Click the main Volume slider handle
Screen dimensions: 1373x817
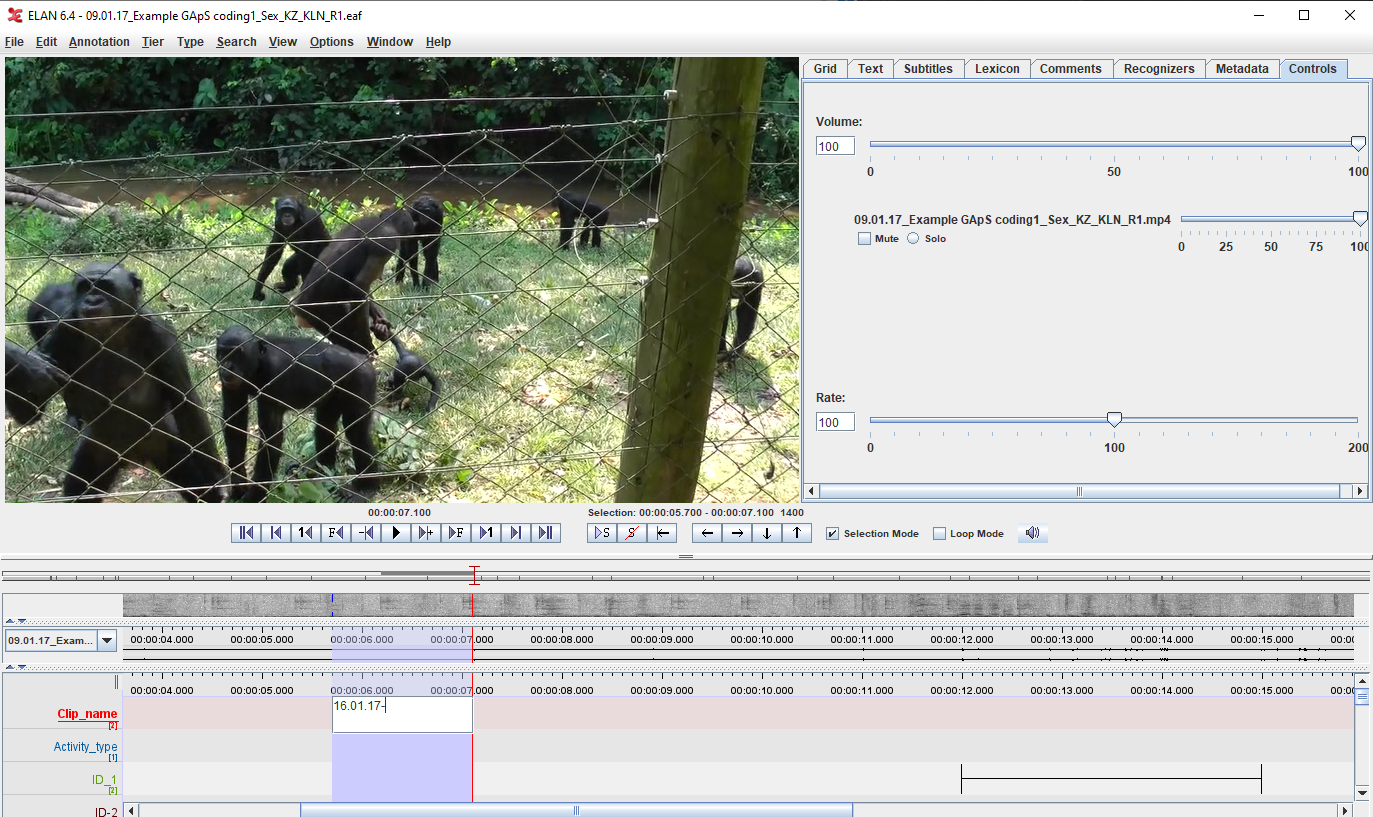(1358, 144)
